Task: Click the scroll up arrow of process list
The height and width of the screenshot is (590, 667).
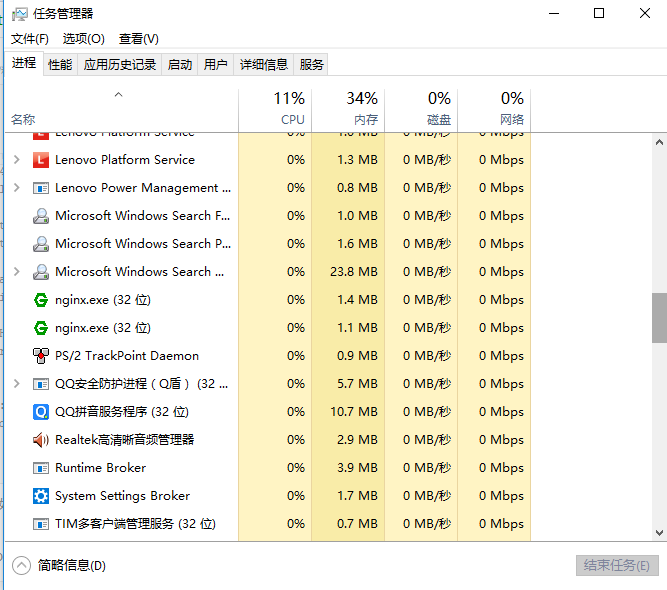Action: click(x=659, y=143)
